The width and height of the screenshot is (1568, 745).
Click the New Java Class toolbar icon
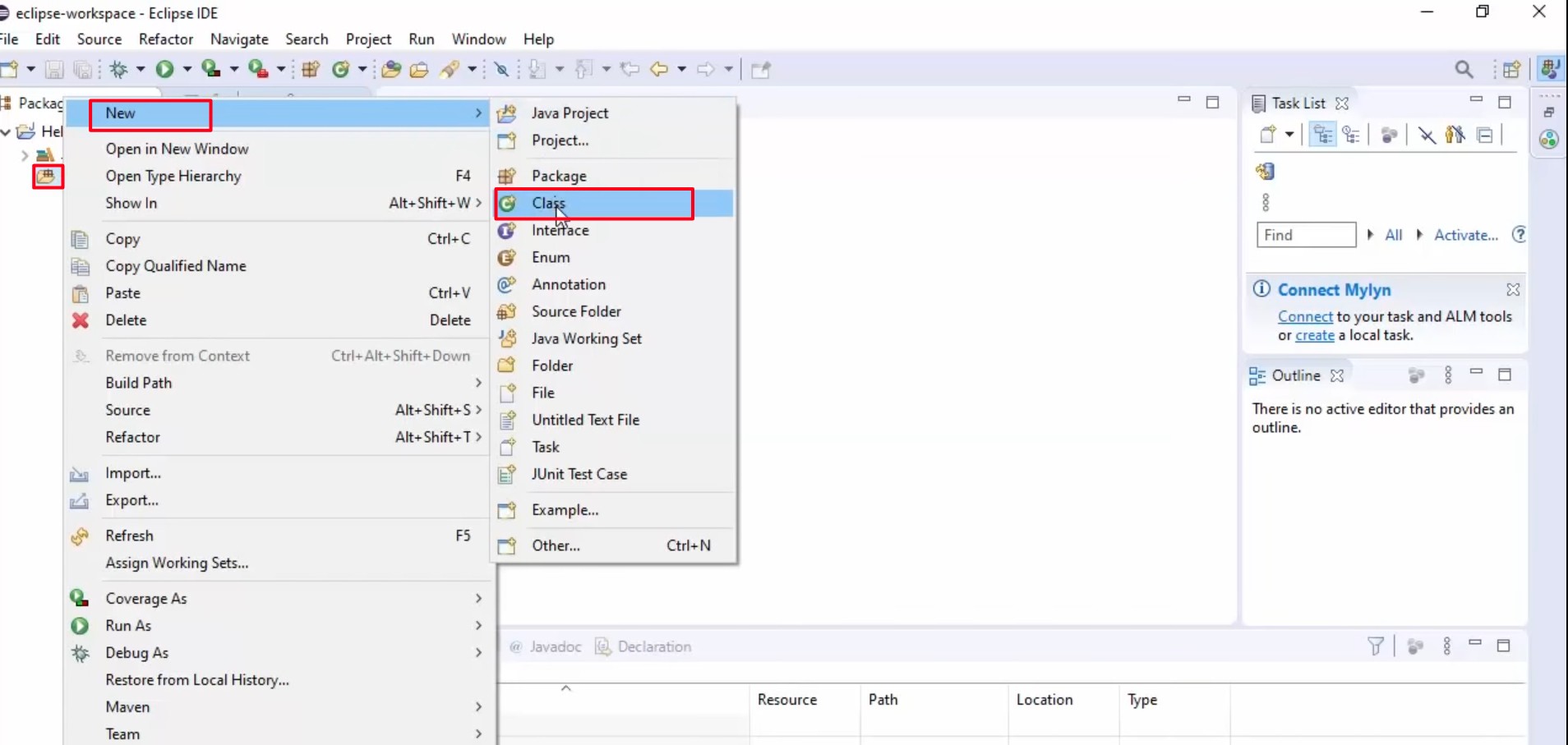pyautogui.click(x=340, y=70)
